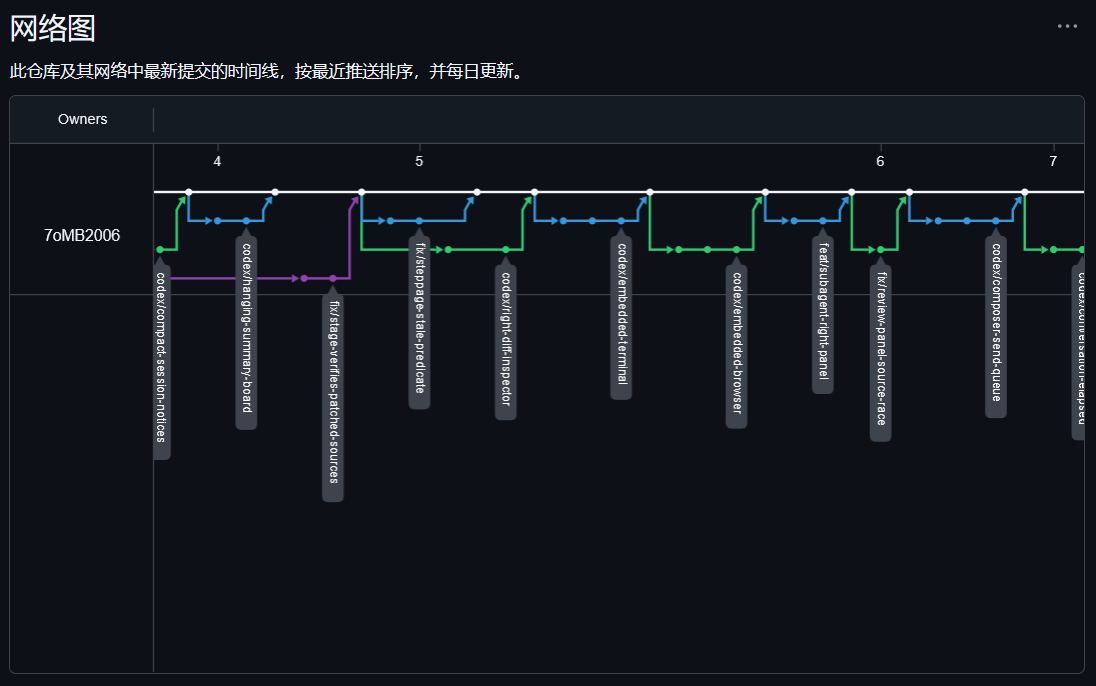Select the green commit dot above compact-session-notices

[x=160, y=250]
